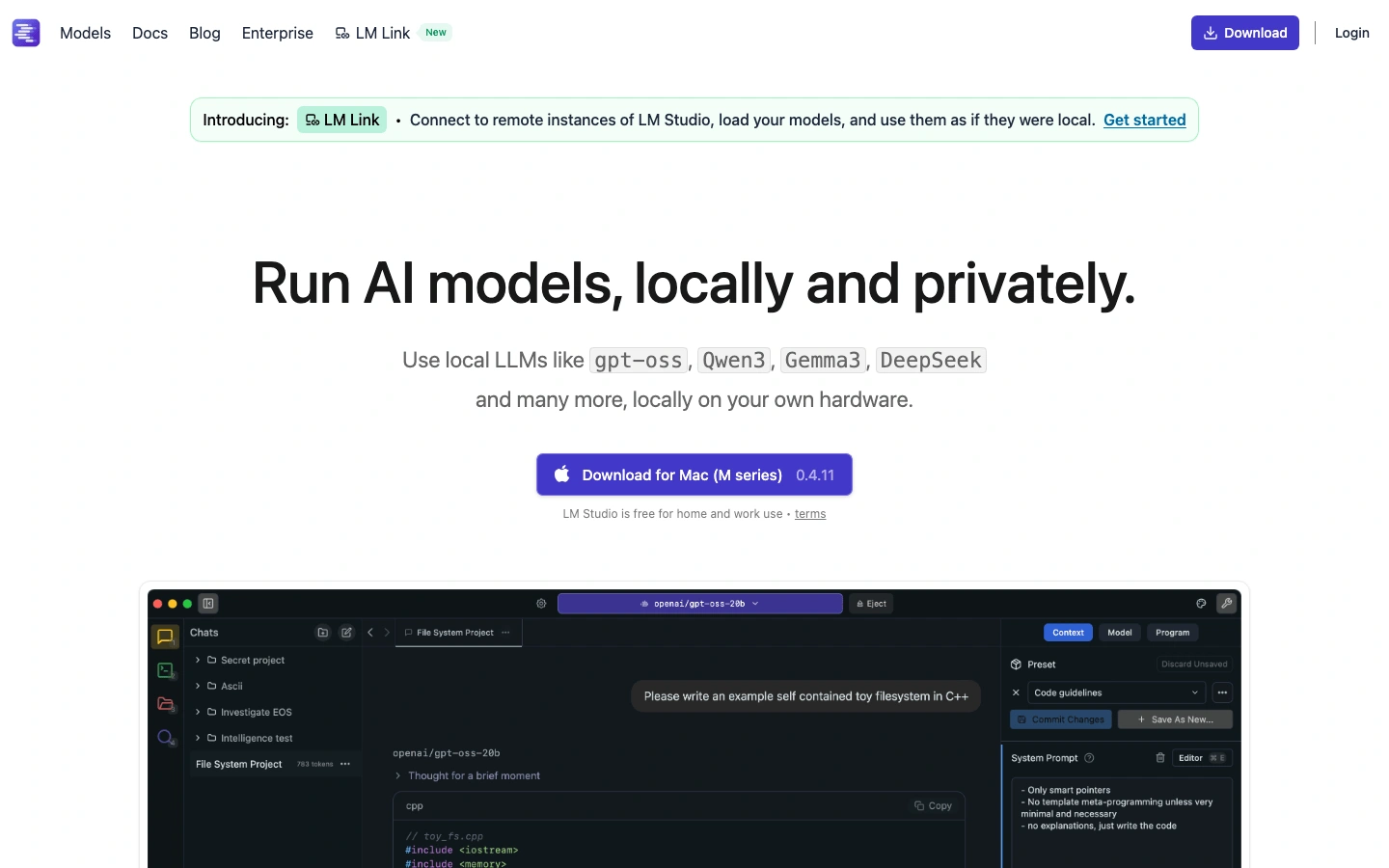Screen dimensions: 1389x868
Task: Open the Models page
Action: 85,33
